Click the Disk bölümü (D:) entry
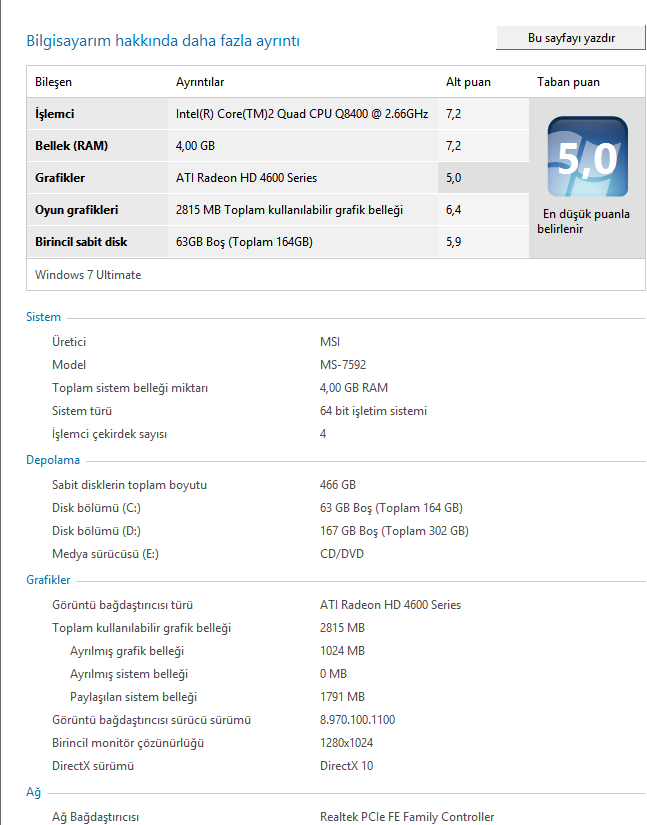This screenshot has width=647, height=825. [96, 531]
